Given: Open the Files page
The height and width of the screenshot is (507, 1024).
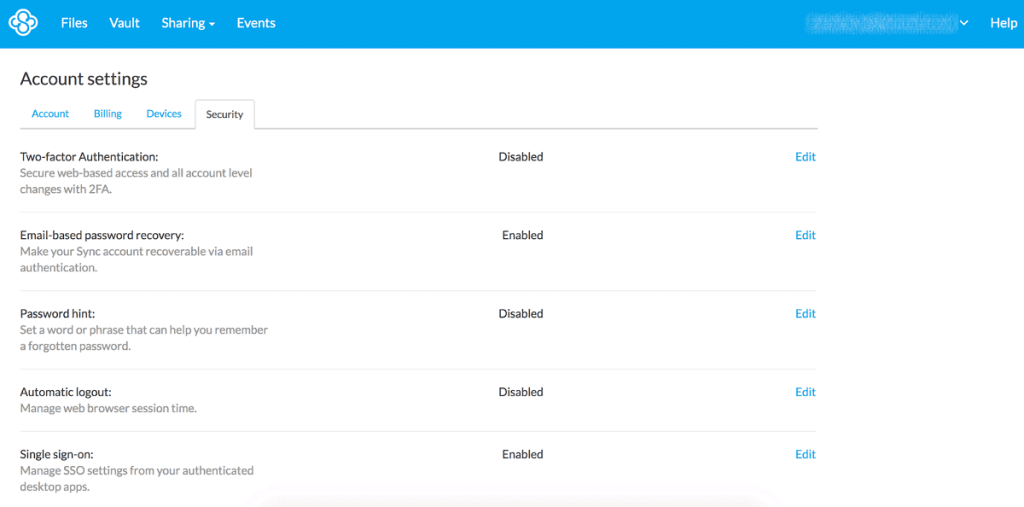Looking at the screenshot, I should [x=74, y=23].
